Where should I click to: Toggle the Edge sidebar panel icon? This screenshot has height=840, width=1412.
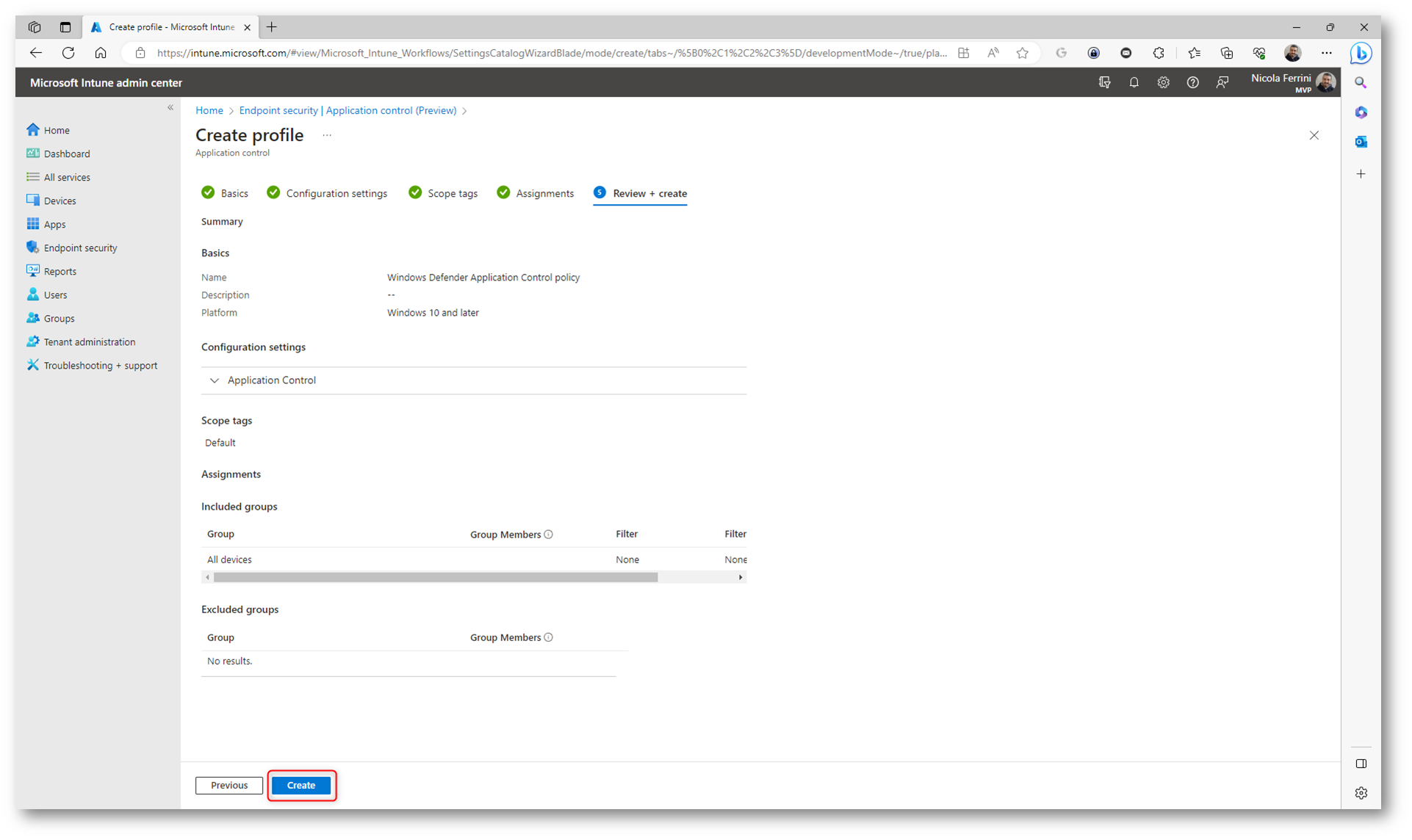pos(1361,764)
